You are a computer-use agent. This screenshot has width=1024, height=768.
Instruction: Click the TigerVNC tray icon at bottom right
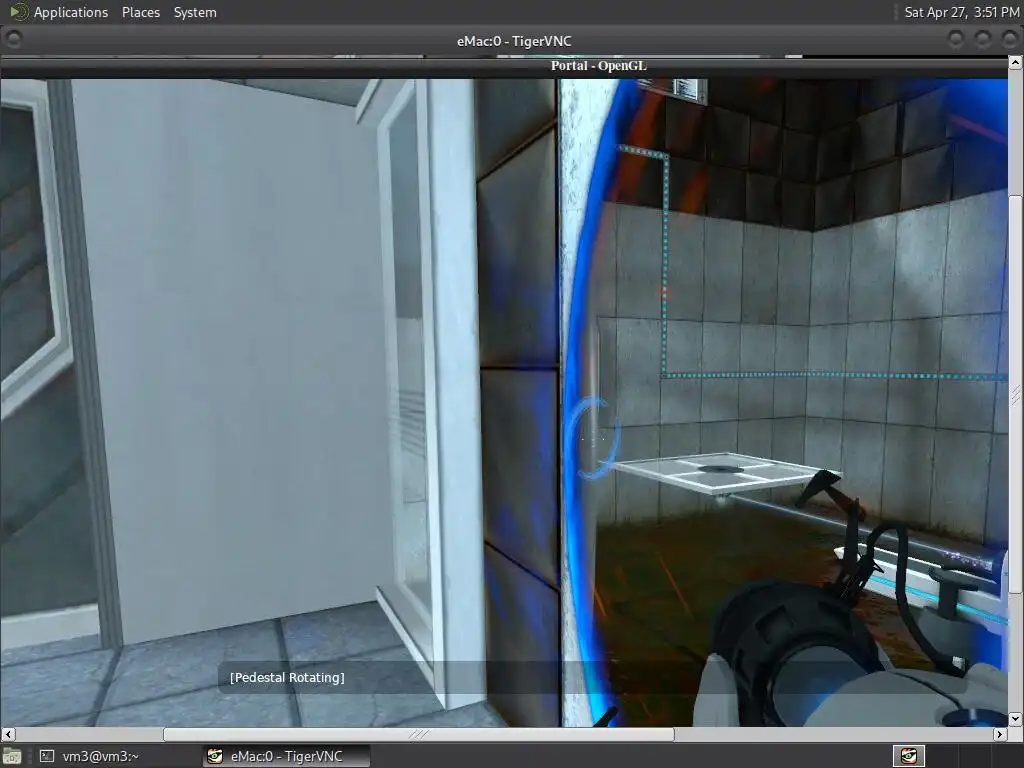click(908, 756)
